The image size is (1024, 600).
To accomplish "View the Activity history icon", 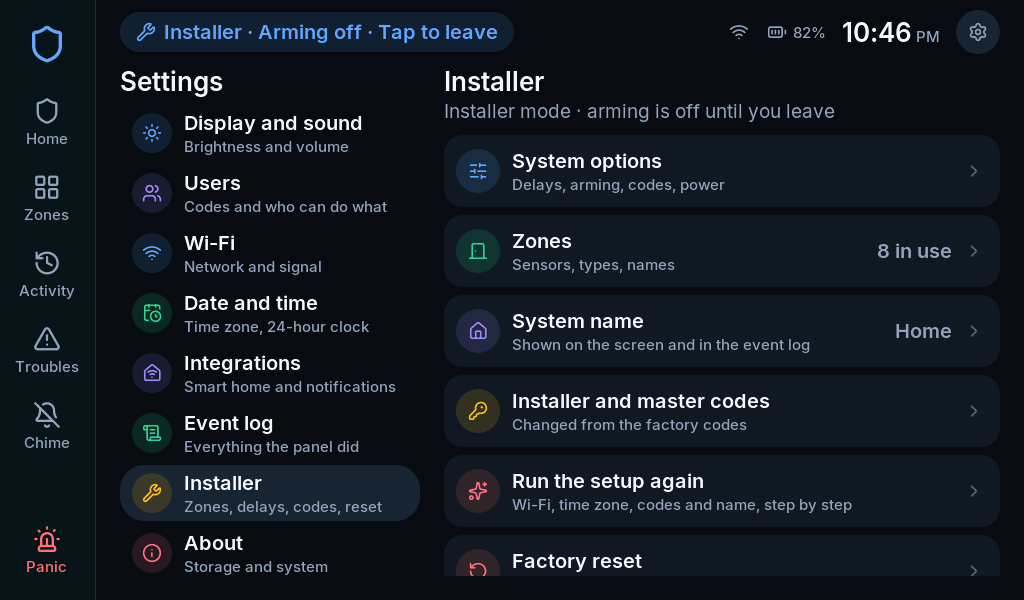I will point(46,263).
